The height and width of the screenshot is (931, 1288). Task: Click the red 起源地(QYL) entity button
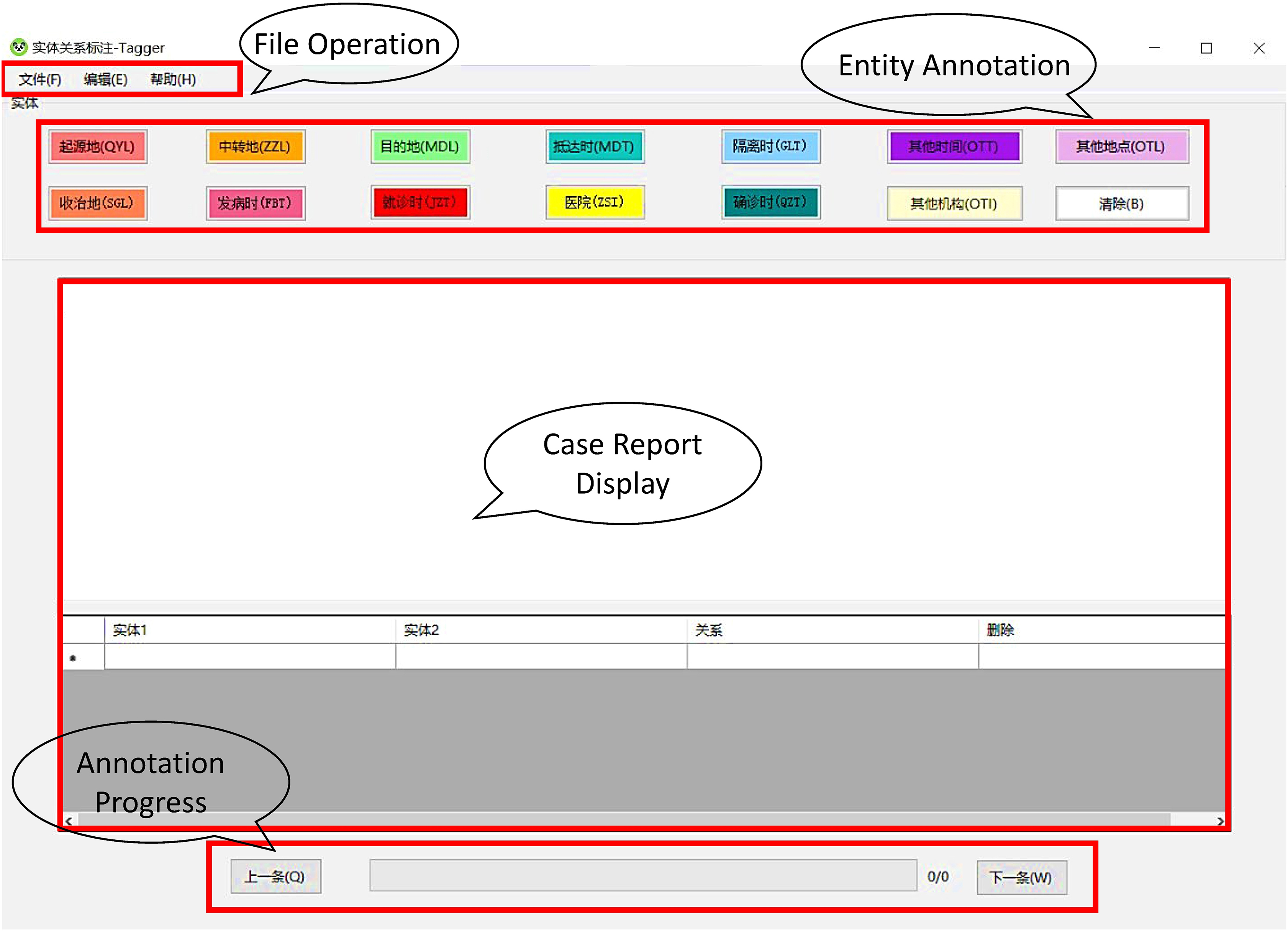tap(97, 146)
